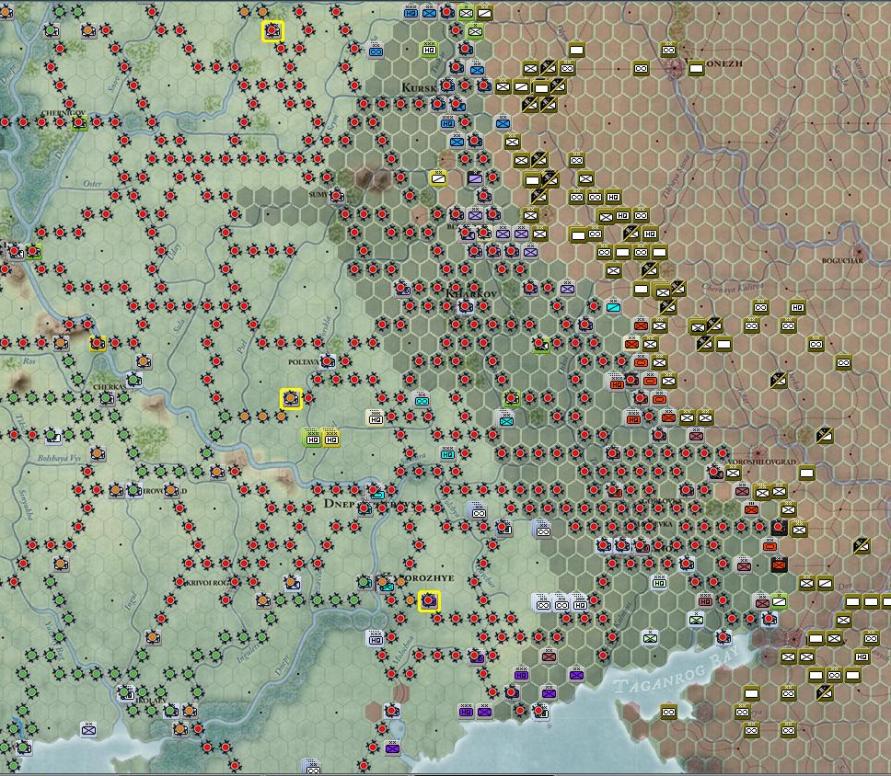891x776 pixels.
Task: Select the black counter with red rectangle symbol
Action: [778, 565]
